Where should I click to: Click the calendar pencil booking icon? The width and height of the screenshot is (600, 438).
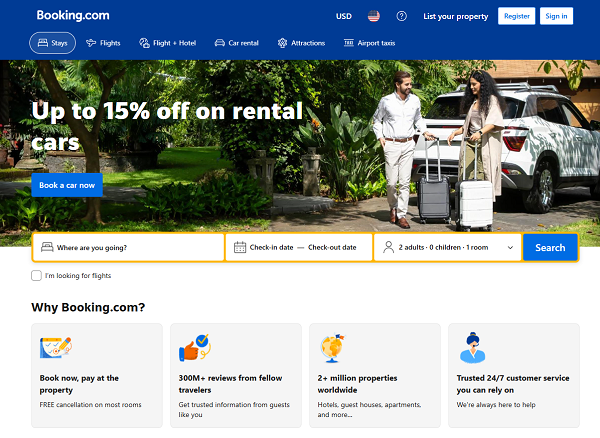[56, 347]
